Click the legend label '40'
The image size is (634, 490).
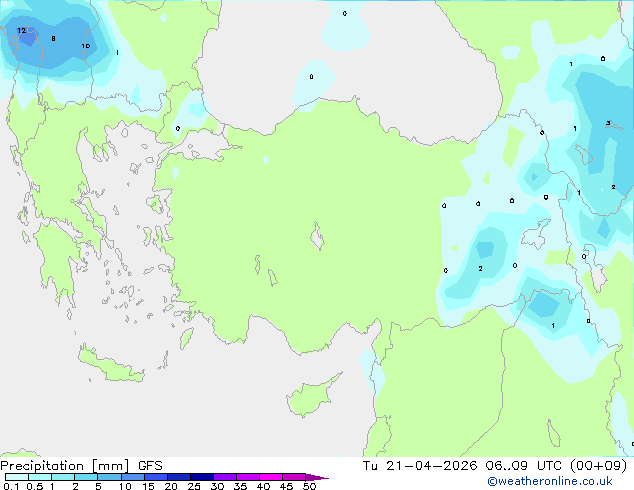coord(263,486)
